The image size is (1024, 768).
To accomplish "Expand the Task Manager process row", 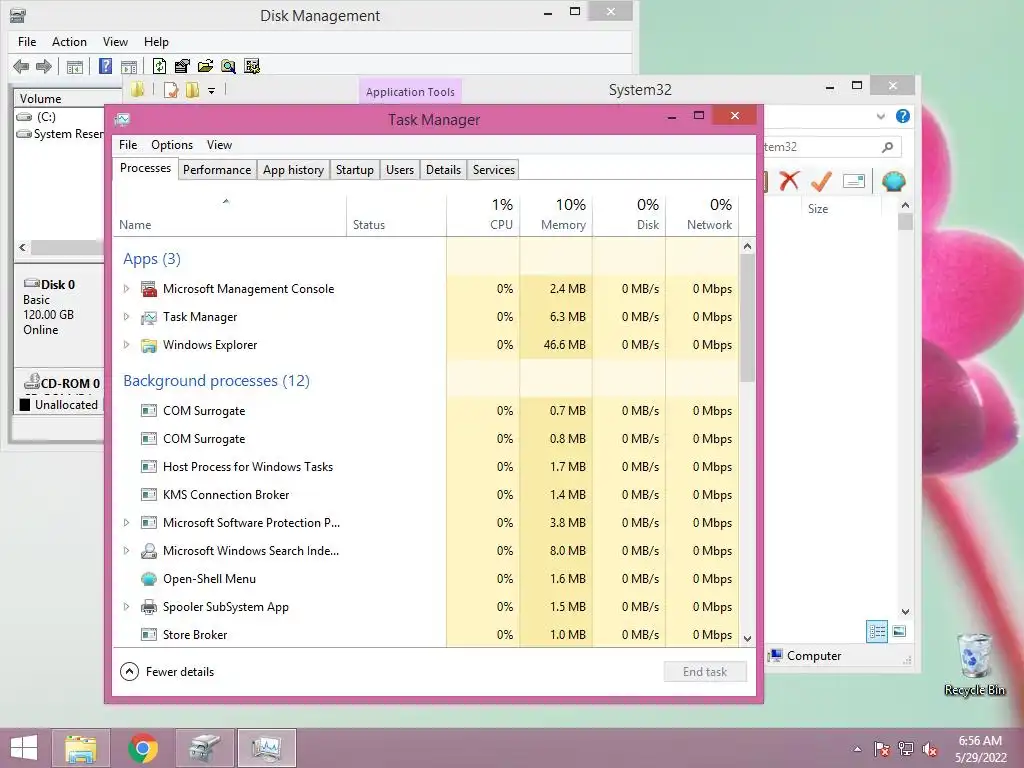I will coord(127,317).
